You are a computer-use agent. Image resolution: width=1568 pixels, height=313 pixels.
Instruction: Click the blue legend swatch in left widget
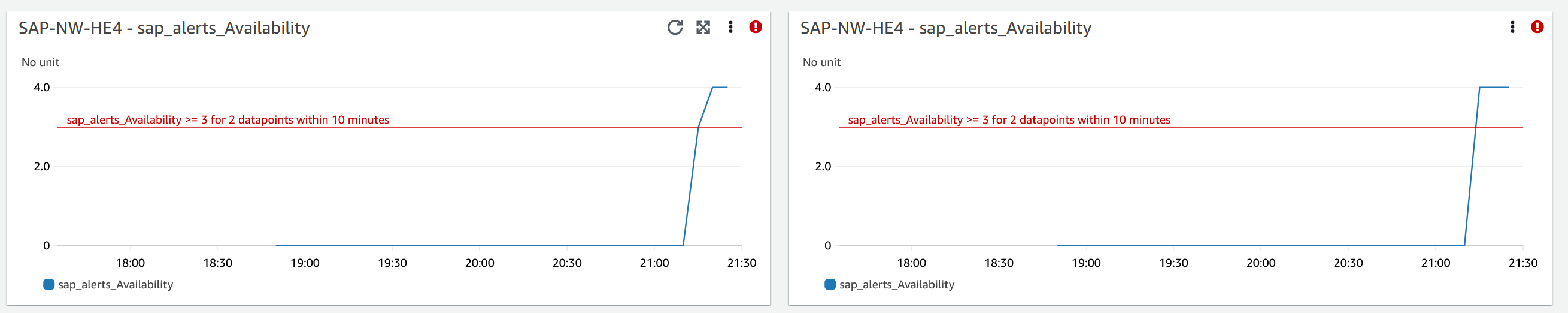click(x=48, y=284)
